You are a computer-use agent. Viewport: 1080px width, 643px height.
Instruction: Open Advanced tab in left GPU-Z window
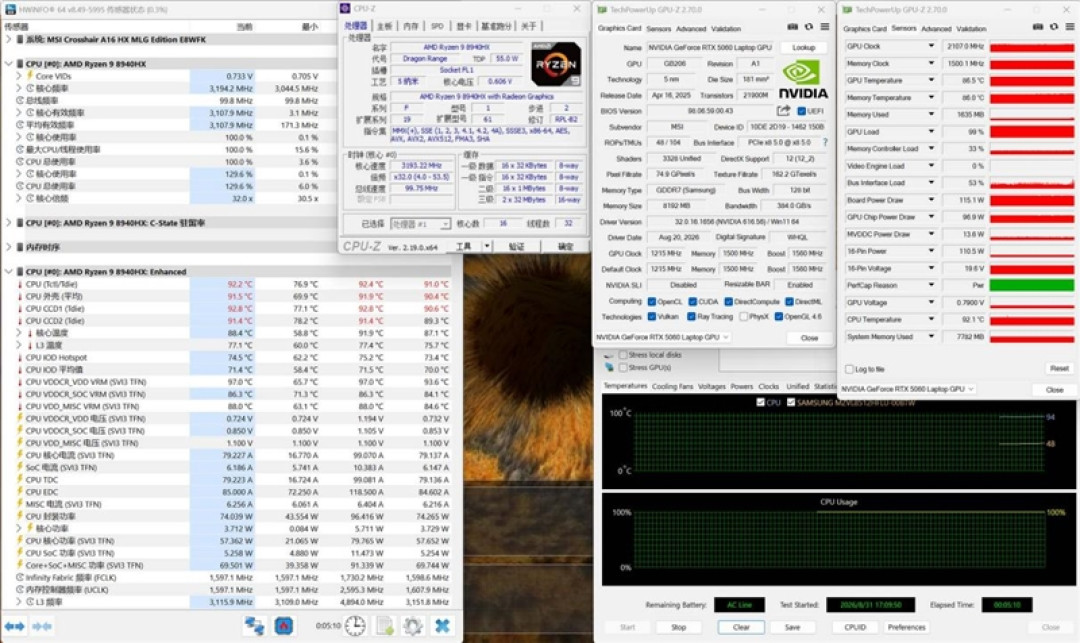coord(691,29)
